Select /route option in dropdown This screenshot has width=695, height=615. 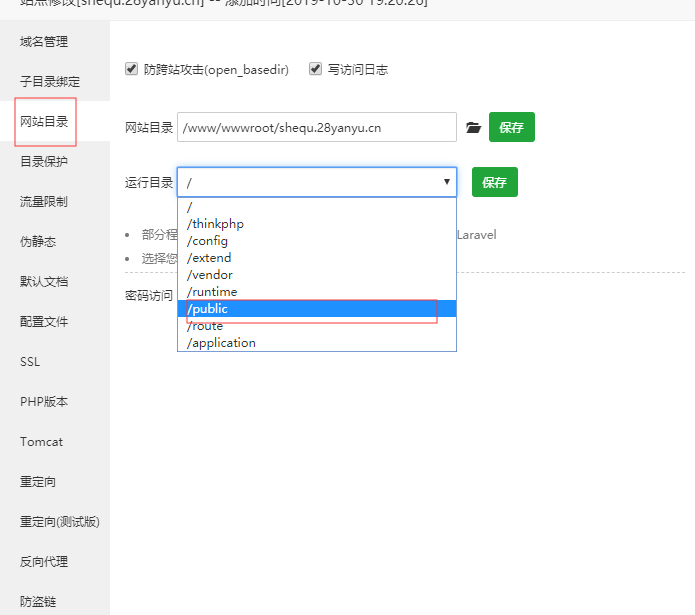tap(317, 326)
